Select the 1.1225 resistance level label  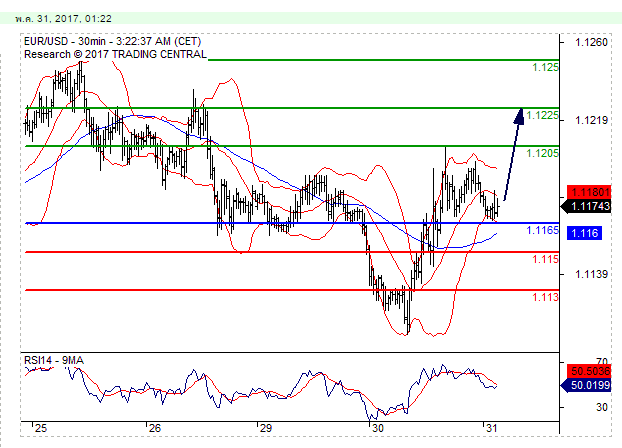pos(541,115)
